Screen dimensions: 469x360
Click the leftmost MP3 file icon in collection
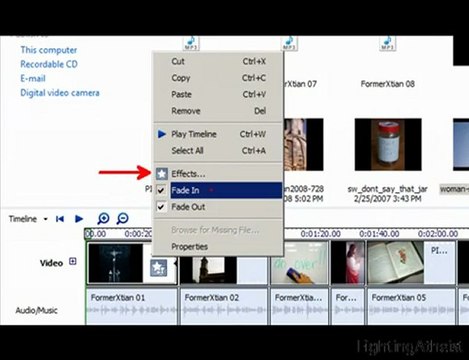191,43
